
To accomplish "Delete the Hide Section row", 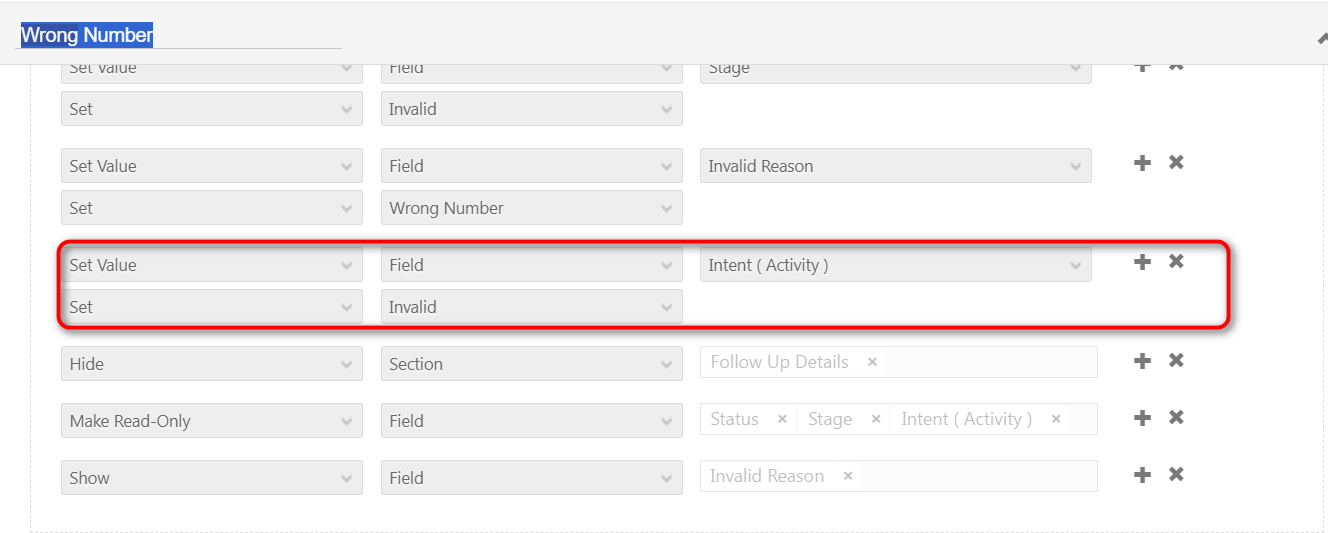I will tap(1176, 361).
